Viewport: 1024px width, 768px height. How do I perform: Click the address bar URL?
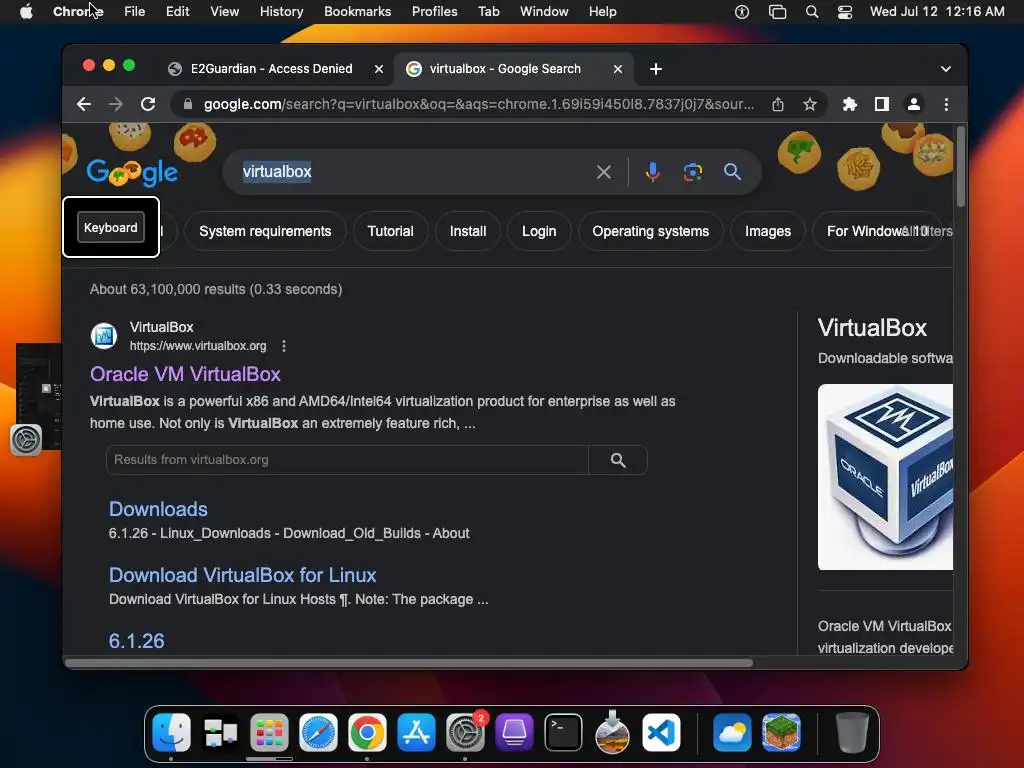478,104
